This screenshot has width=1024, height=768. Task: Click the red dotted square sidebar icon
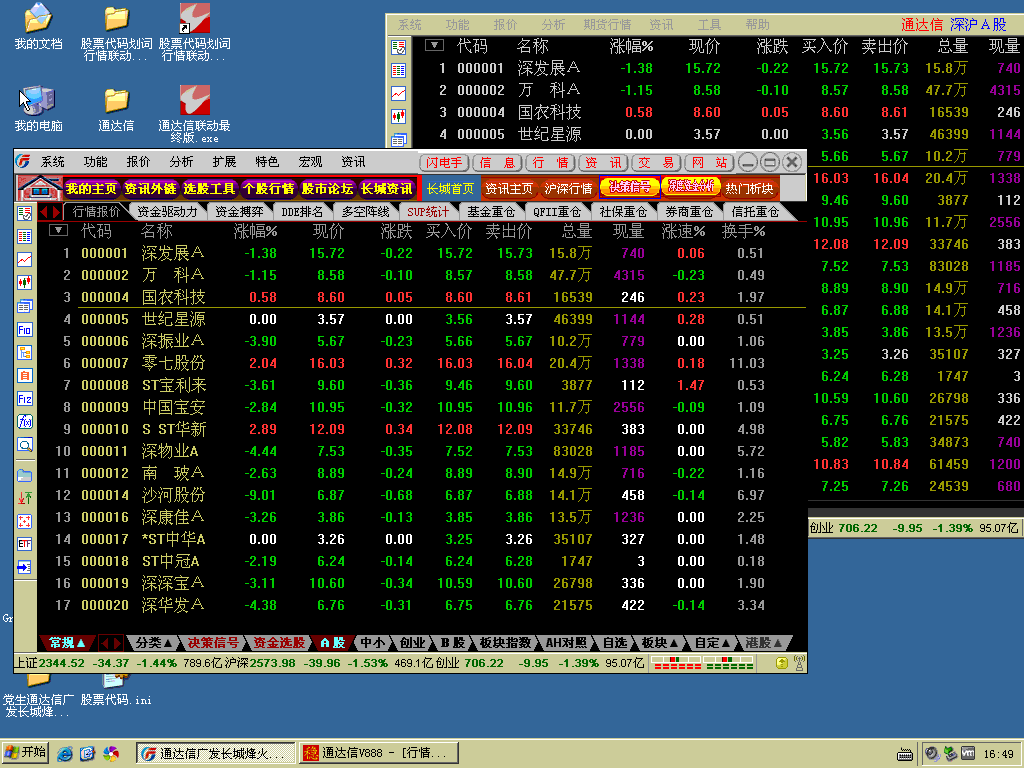pos(25,521)
